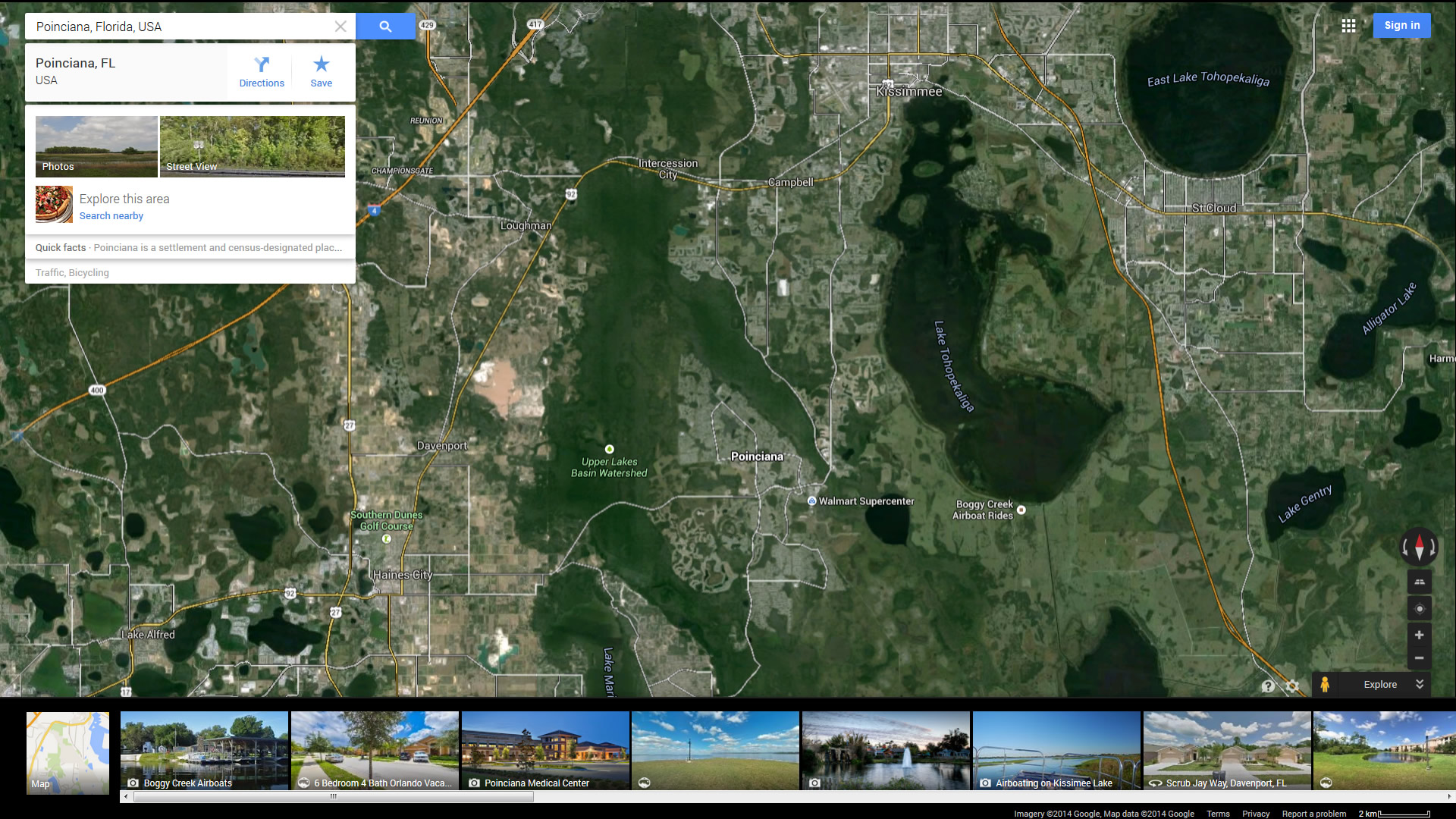Click the Sign in button
The width and height of the screenshot is (1456, 819).
tap(1401, 25)
